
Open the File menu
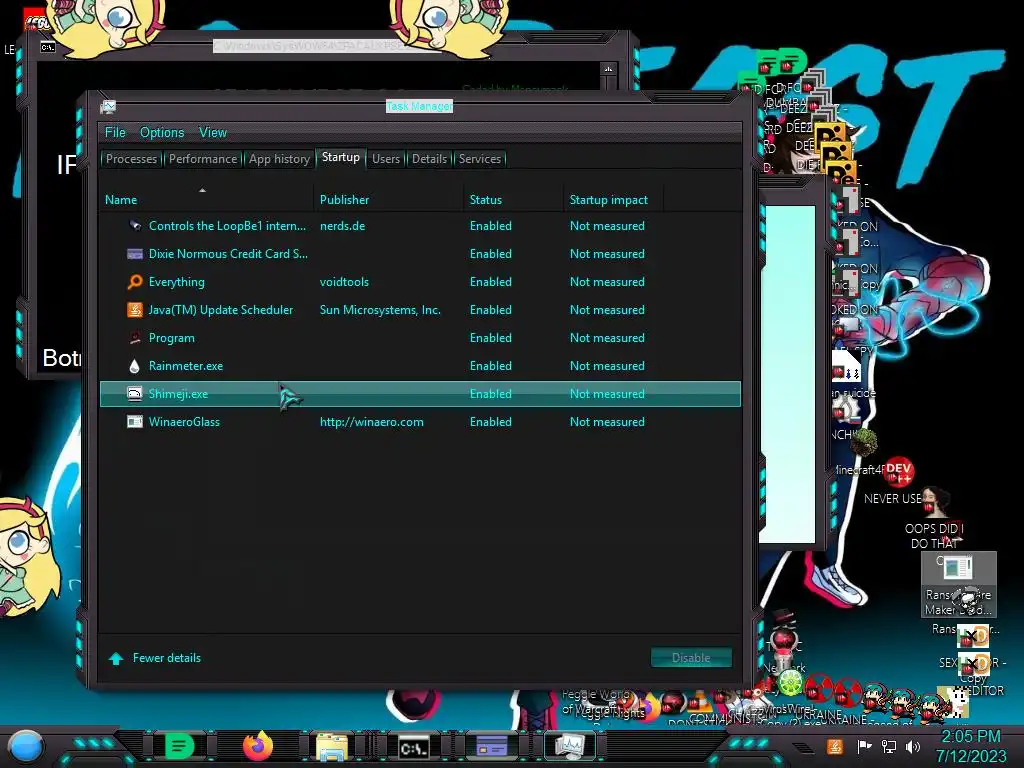pyautogui.click(x=115, y=133)
